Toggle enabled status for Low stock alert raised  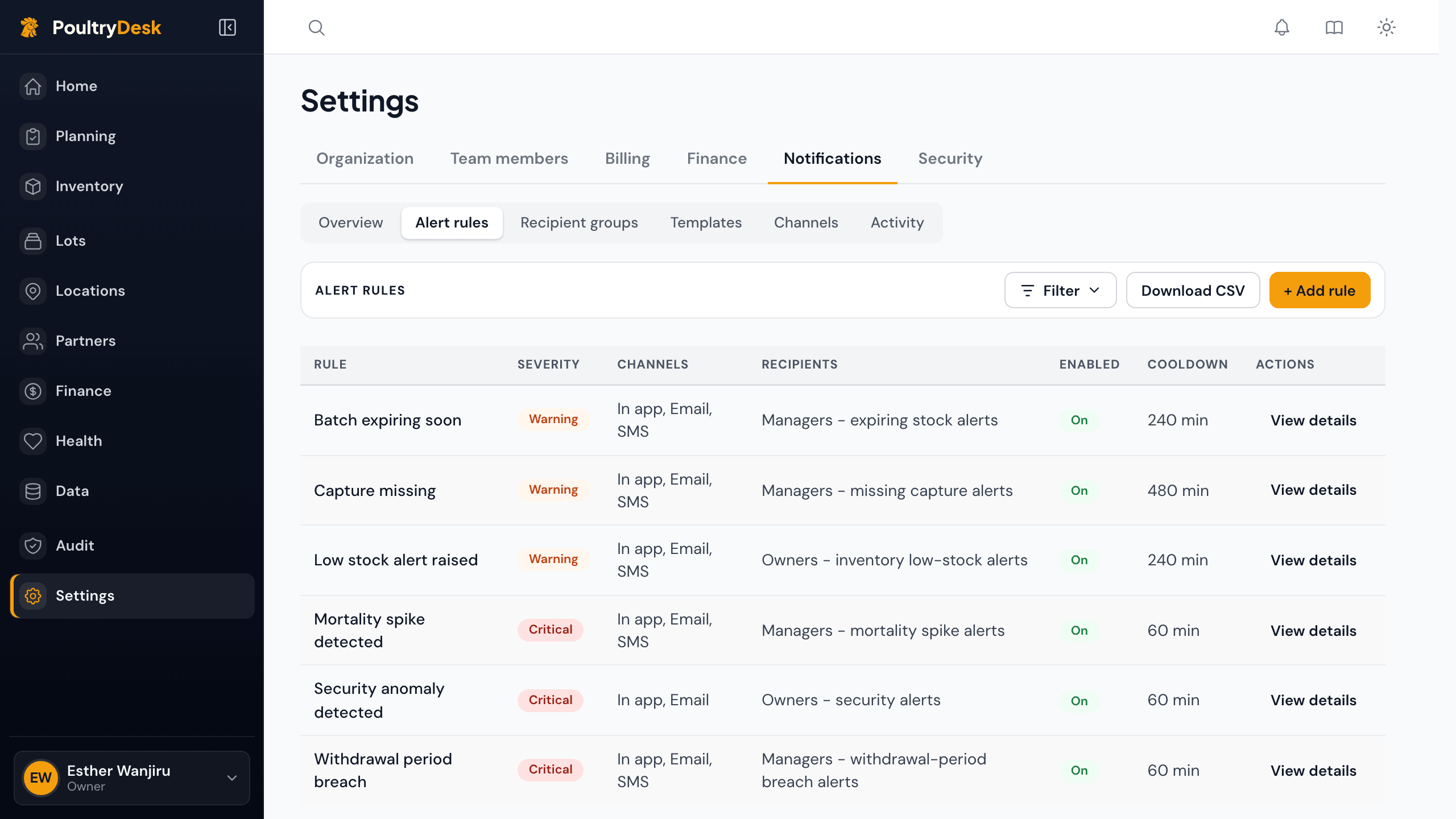click(x=1079, y=560)
